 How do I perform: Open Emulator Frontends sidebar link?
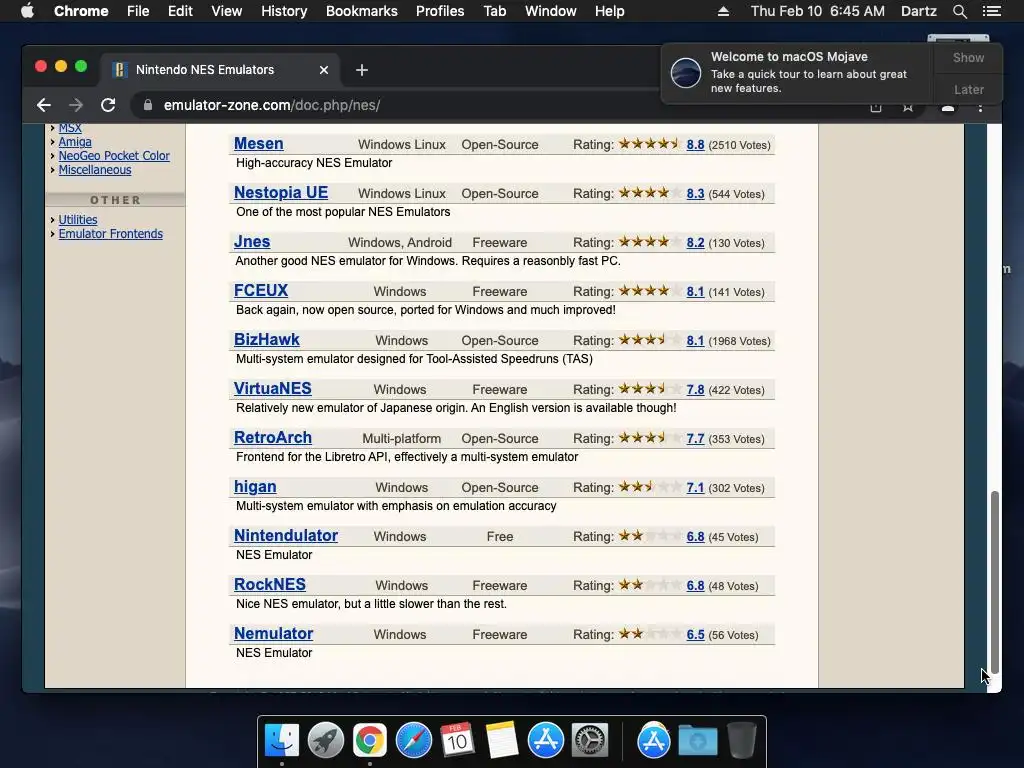(x=111, y=234)
